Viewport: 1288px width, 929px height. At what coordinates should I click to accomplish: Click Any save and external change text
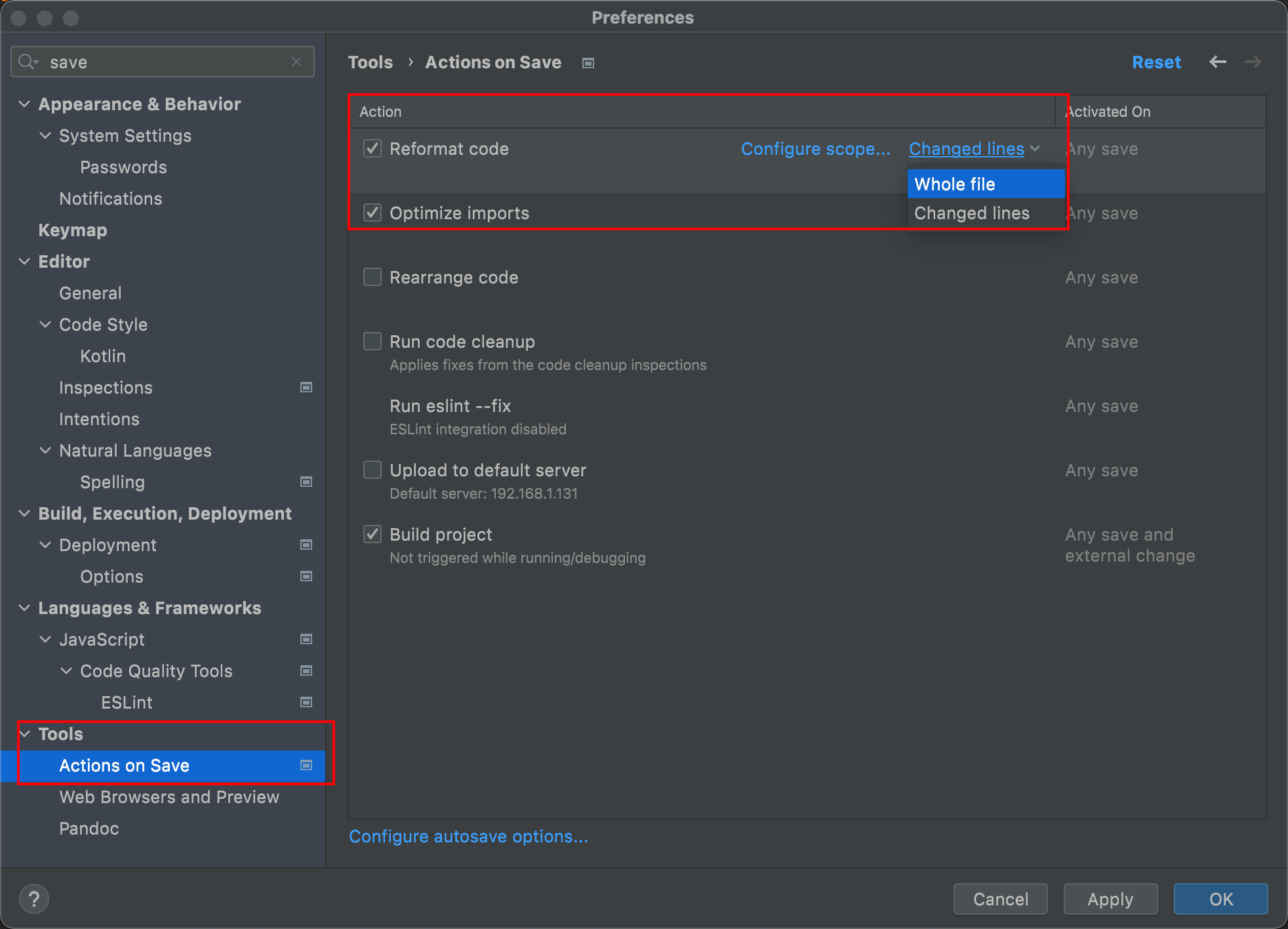coord(1130,545)
